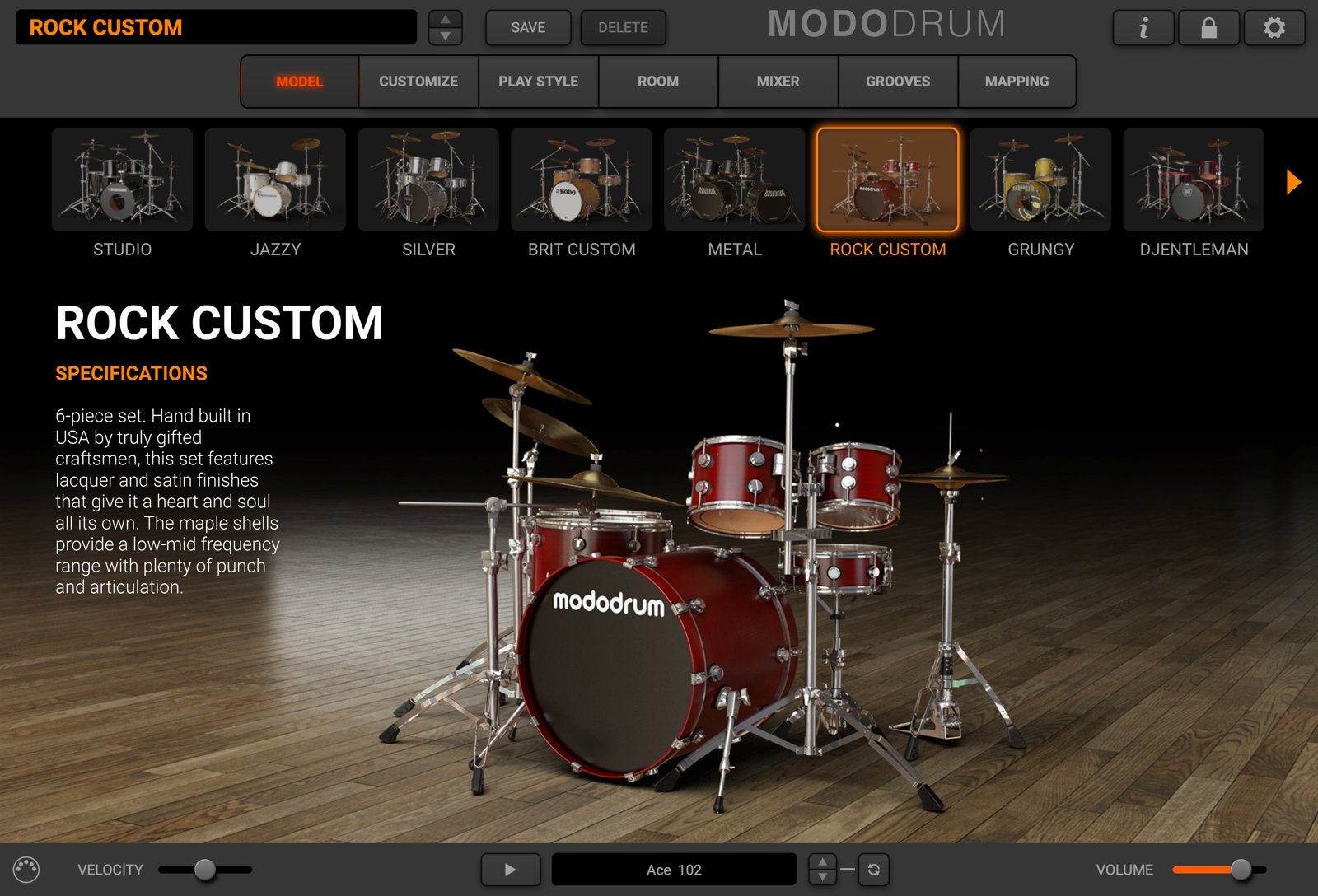Open the MIXER tab
This screenshot has height=896, width=1318.
(x=778, y=82)
